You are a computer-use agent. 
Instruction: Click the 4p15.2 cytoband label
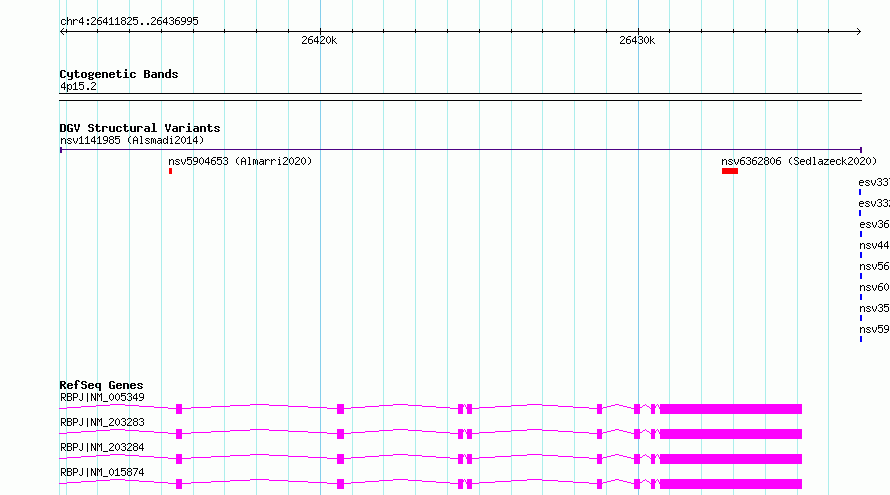[x=78, y=86]
